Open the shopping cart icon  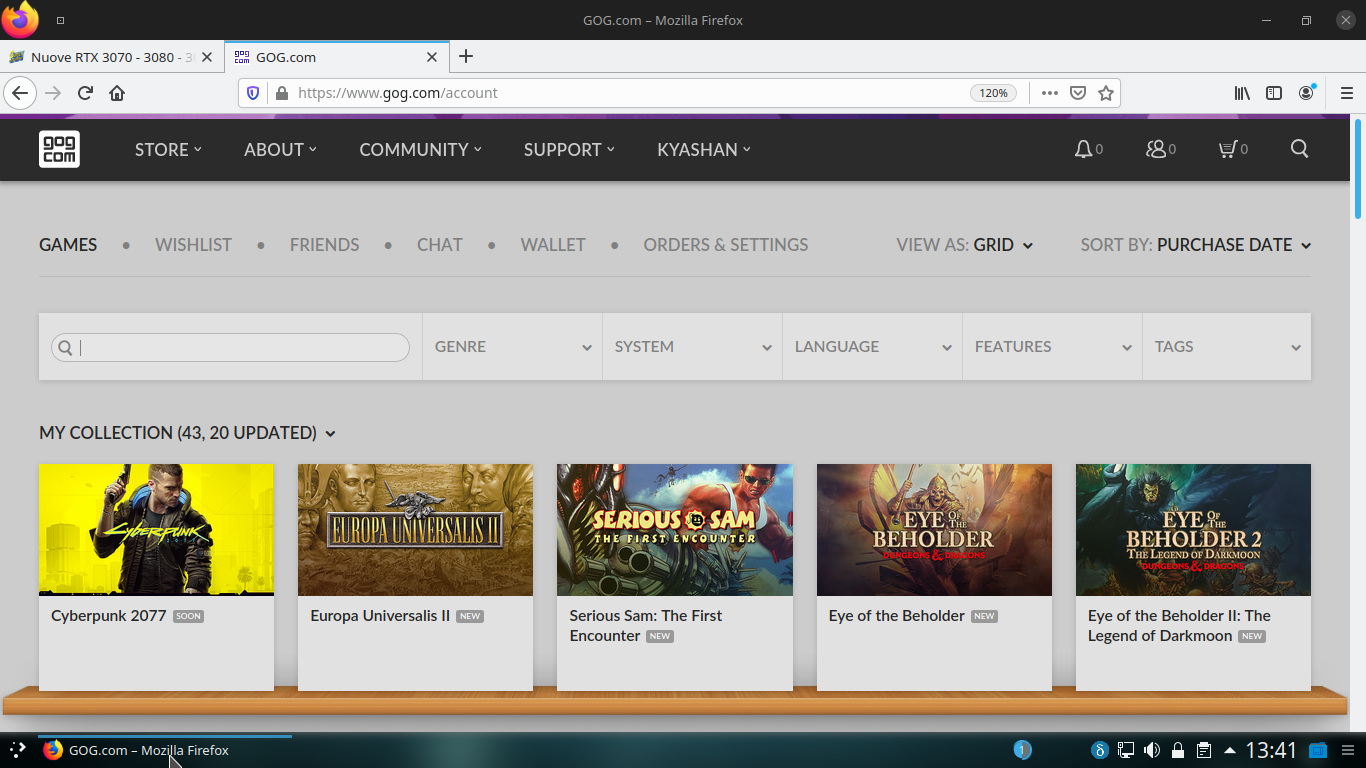click(x=1227, y=149)
